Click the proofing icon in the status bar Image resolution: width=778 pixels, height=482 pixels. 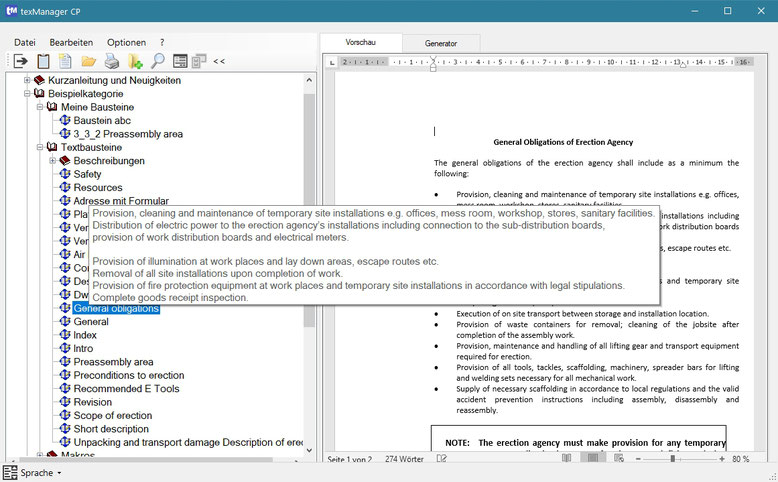(x=442, y=459)
